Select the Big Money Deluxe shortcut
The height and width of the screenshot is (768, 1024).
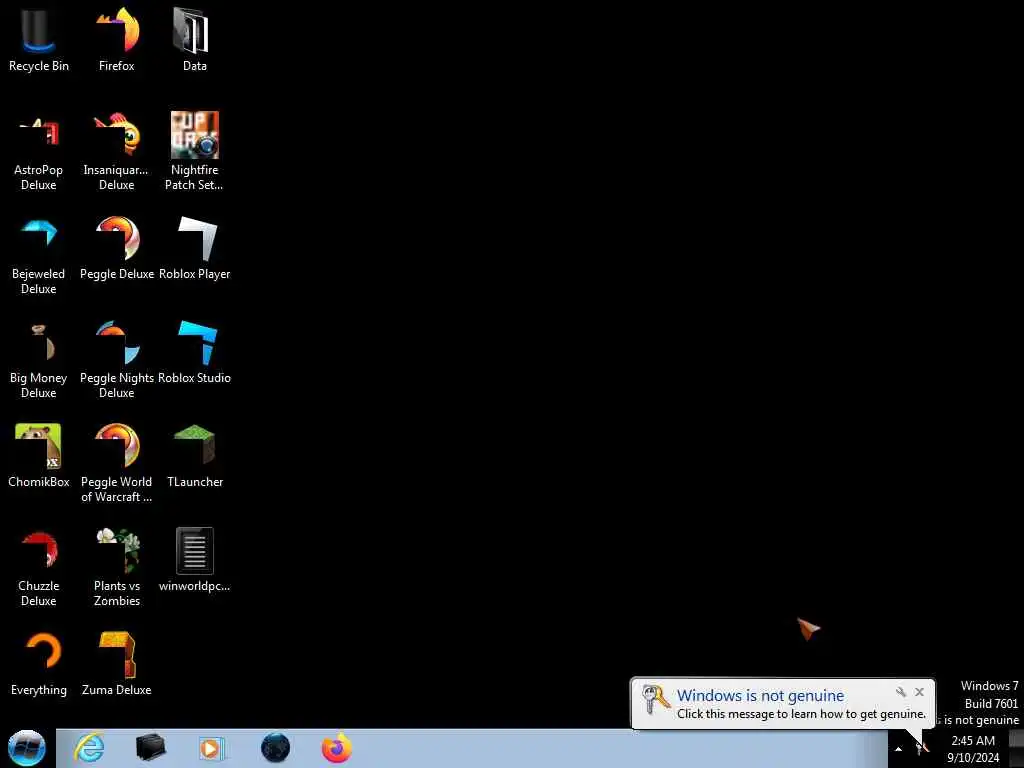[x=39, y=359]
